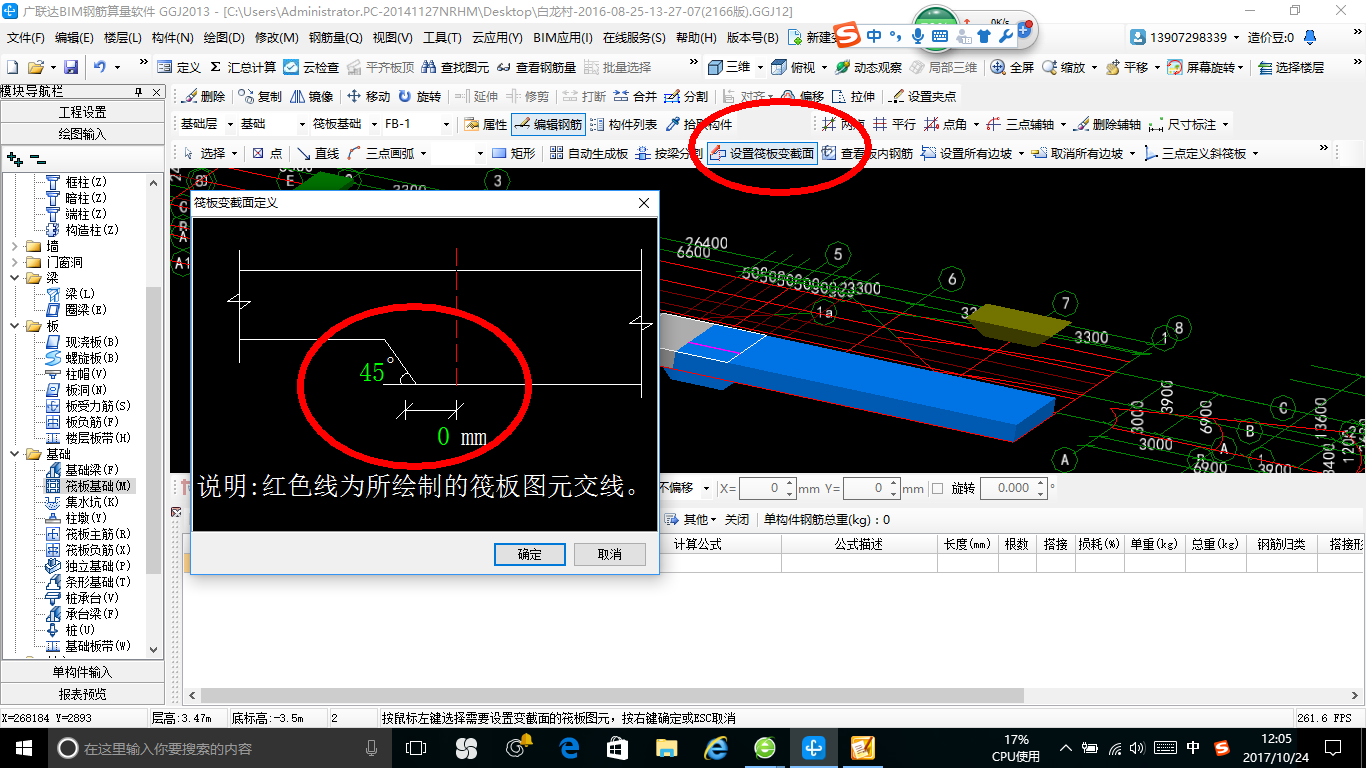Open Task View on the taskbar
Screen dimensions: 1366x768
[x=415, y=747]
